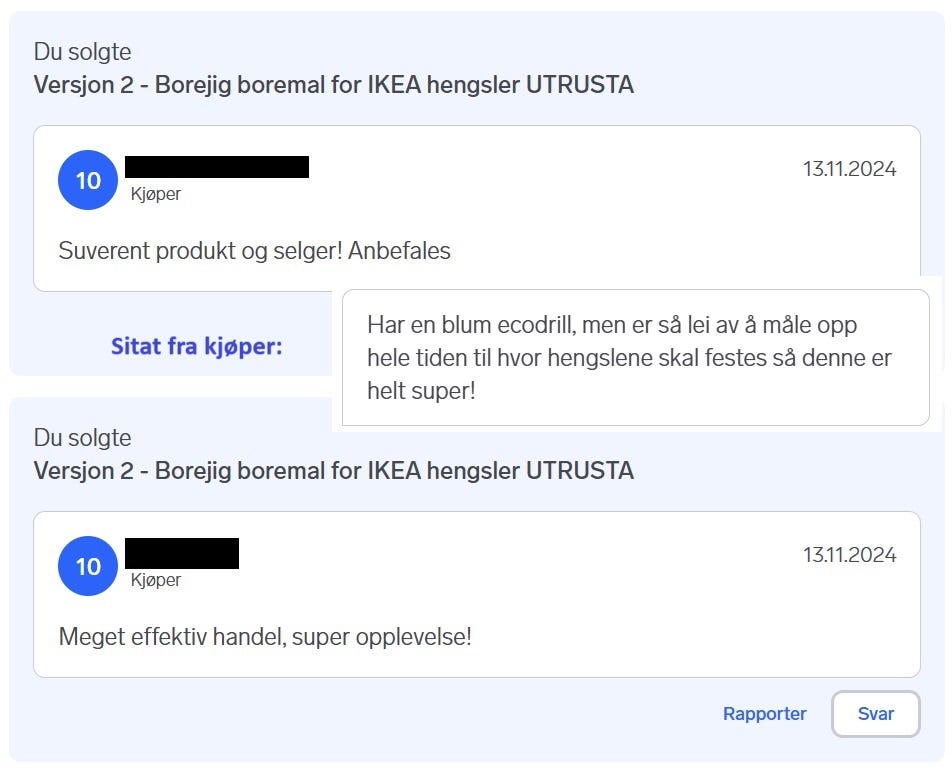Click the date 13.11.2024 on second review

[849, 555]
